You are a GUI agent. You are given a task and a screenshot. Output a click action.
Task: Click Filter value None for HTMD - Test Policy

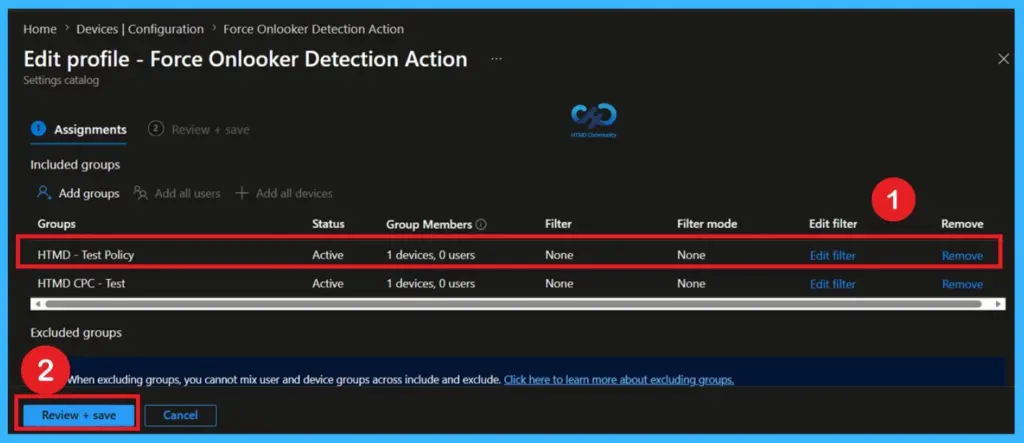(559, 255)
